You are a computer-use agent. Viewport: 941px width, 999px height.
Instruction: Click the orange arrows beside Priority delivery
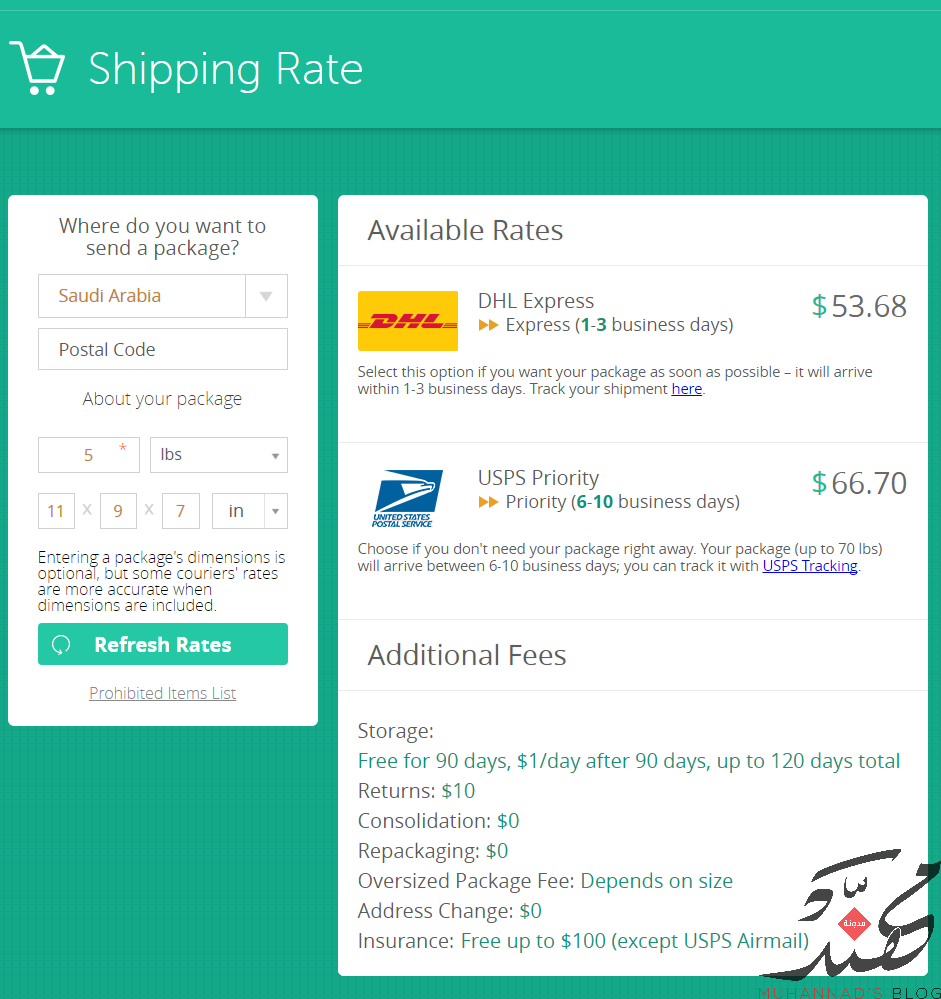(488, 502)
